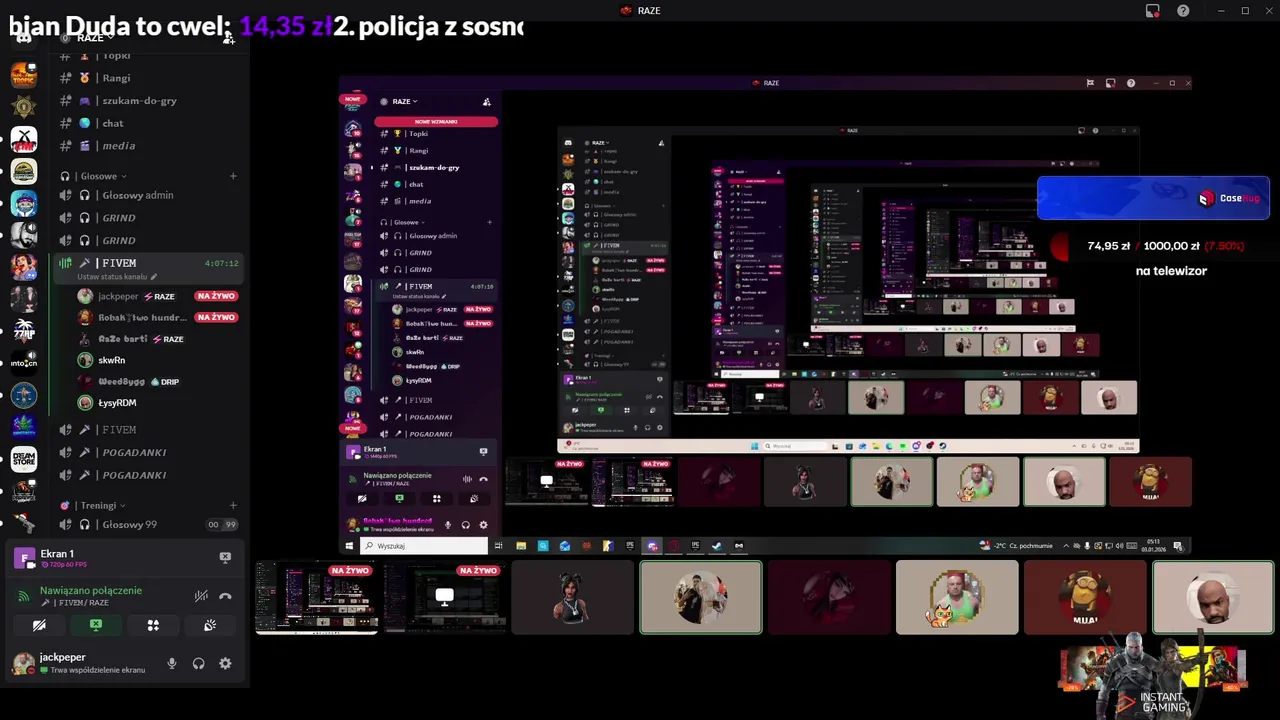Select the yellow minion MUA tile
Viewport: 1280px width, 720px height.
pos(1085,598)
